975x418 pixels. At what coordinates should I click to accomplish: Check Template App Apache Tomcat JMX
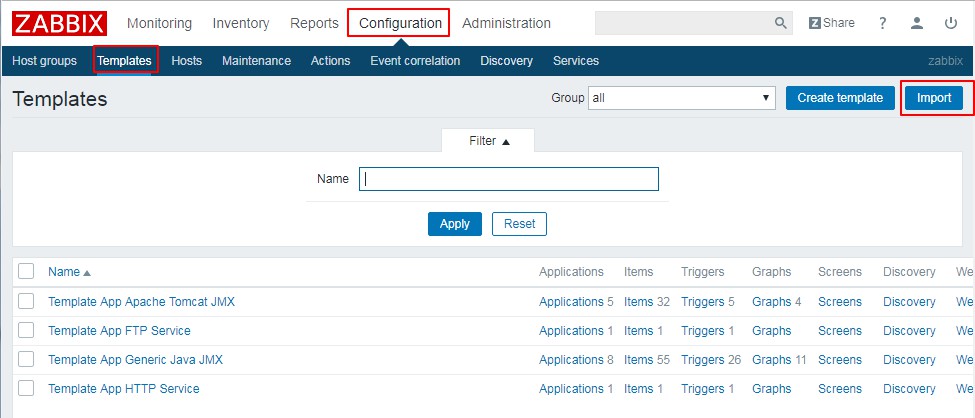point(26,301)
